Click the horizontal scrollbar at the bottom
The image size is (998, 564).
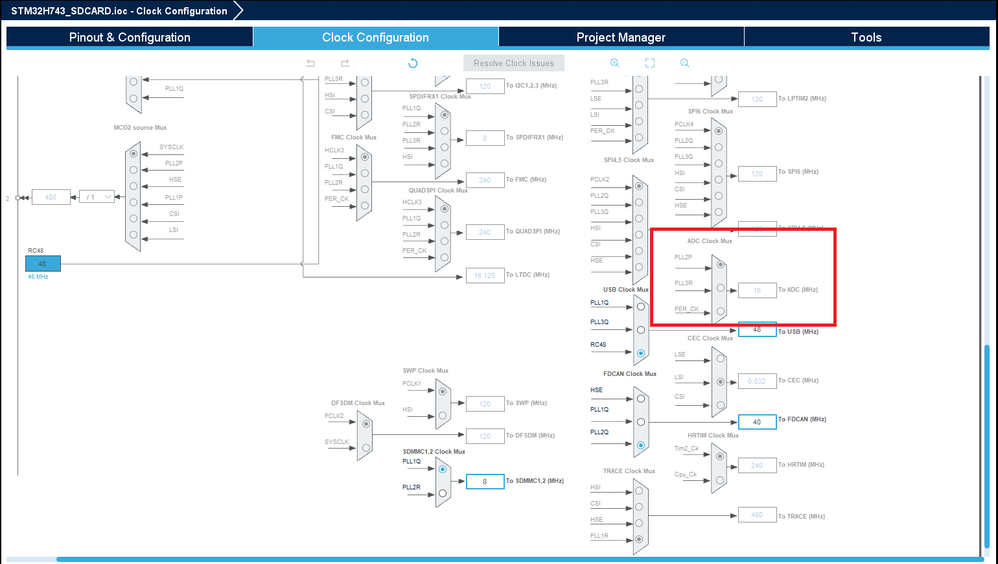[520, 560]
